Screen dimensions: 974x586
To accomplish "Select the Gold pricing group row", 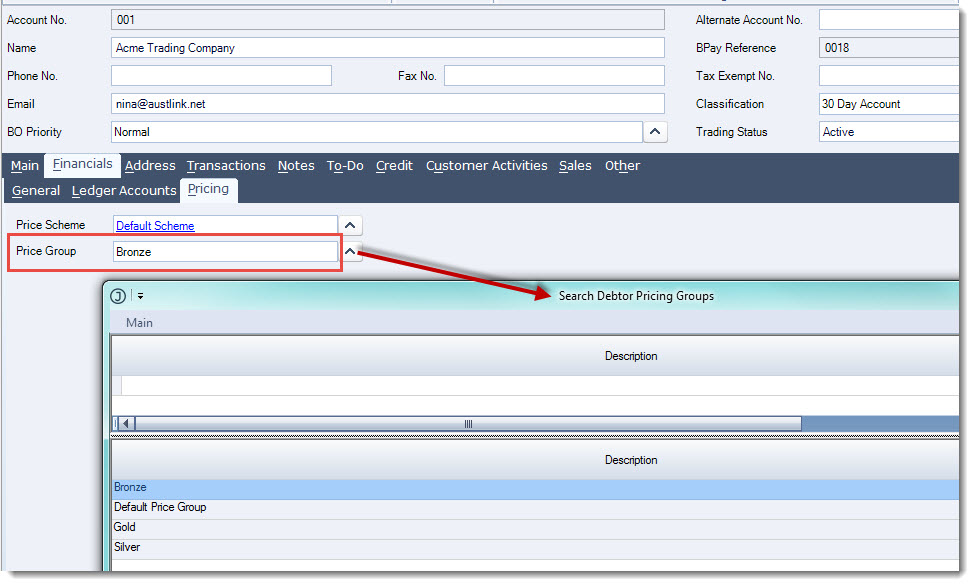I will pos(535,528).
